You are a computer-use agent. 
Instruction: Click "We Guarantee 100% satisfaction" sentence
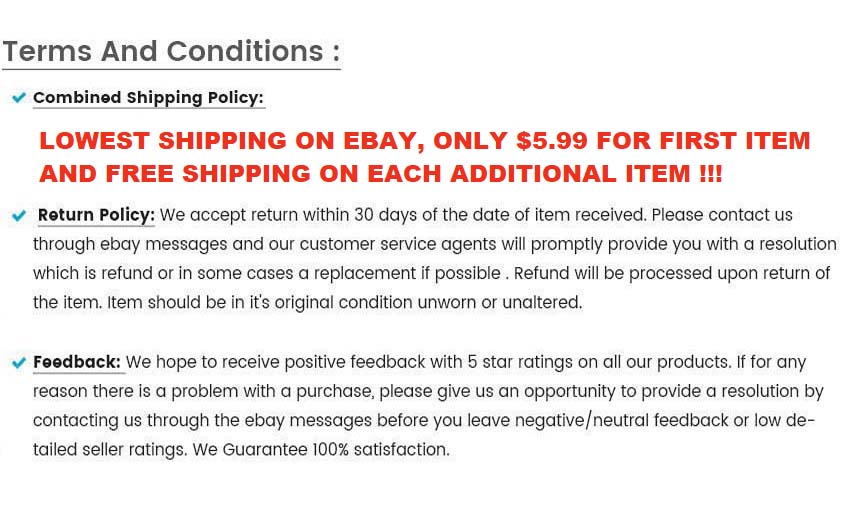coord(322,450)
